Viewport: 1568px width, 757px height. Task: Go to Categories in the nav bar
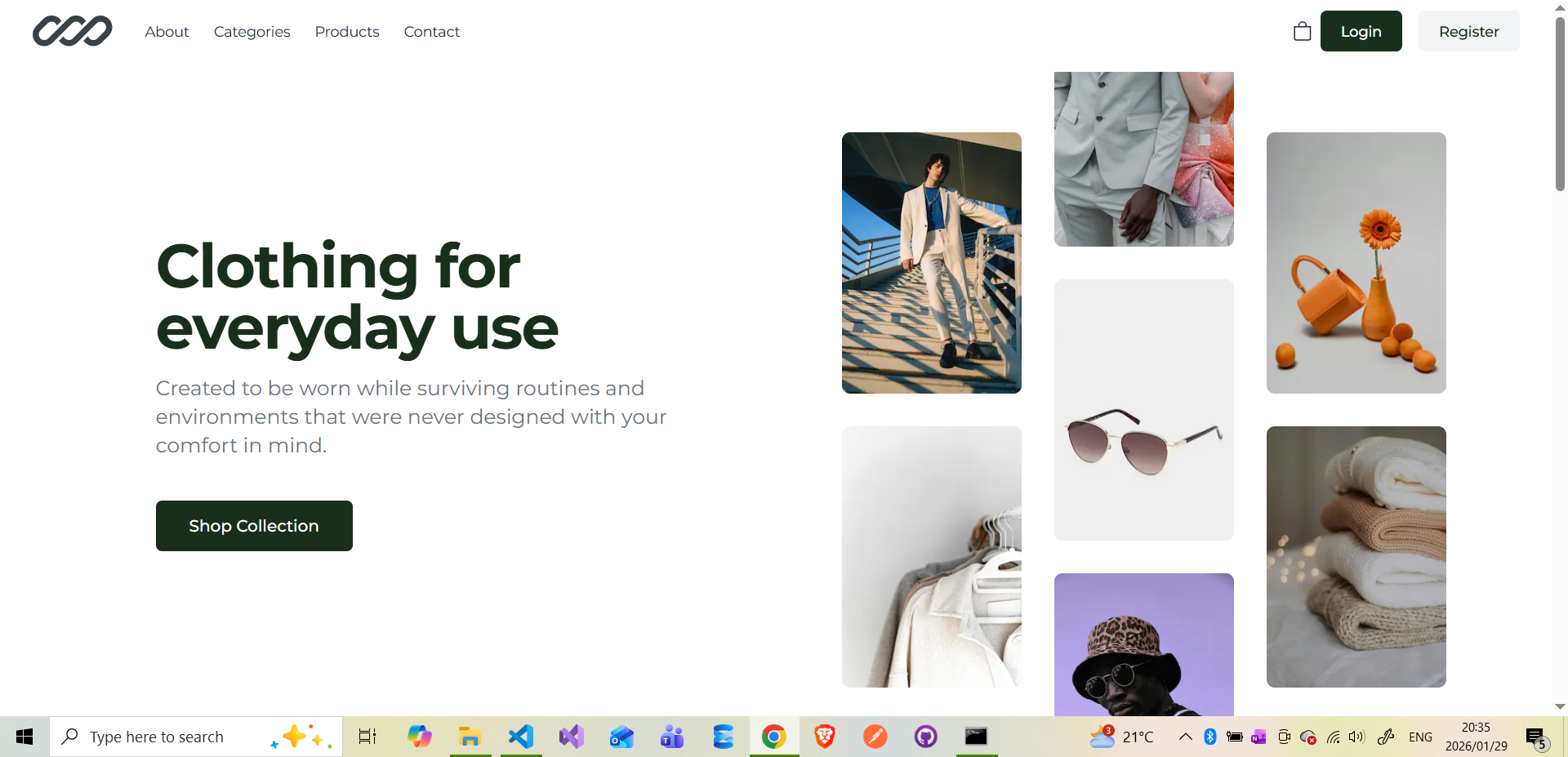252,32
